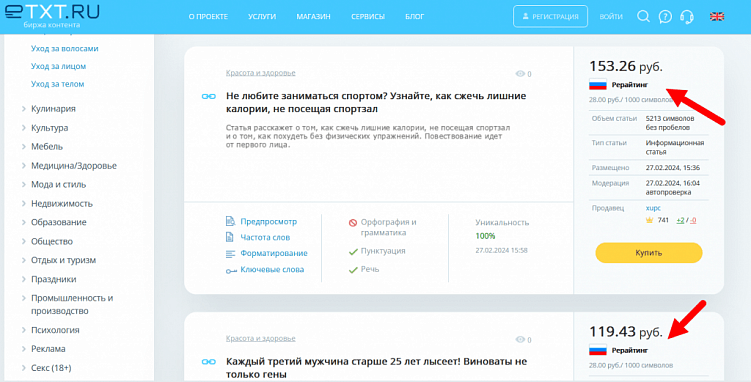Click the negative reviews -0 link
The width and height of the screenshot is (751, 382).
click(693, 220)
